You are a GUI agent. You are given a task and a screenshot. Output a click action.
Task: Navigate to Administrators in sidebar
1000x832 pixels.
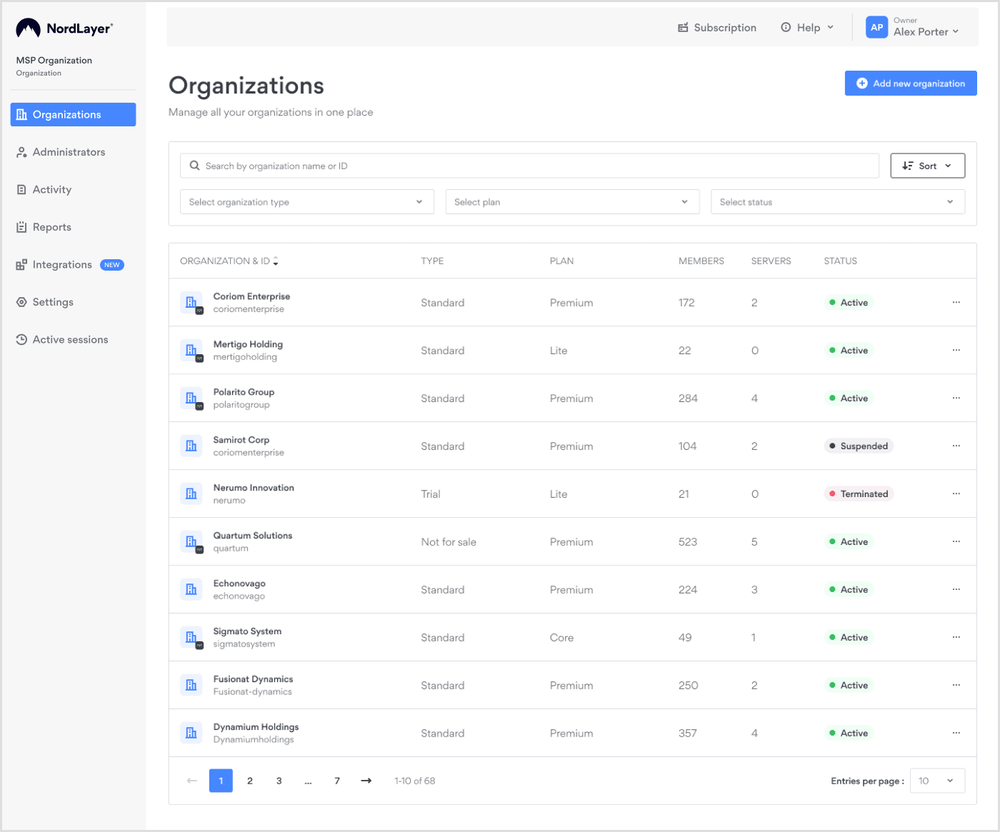pyautogui.click(x=68, y=152)
